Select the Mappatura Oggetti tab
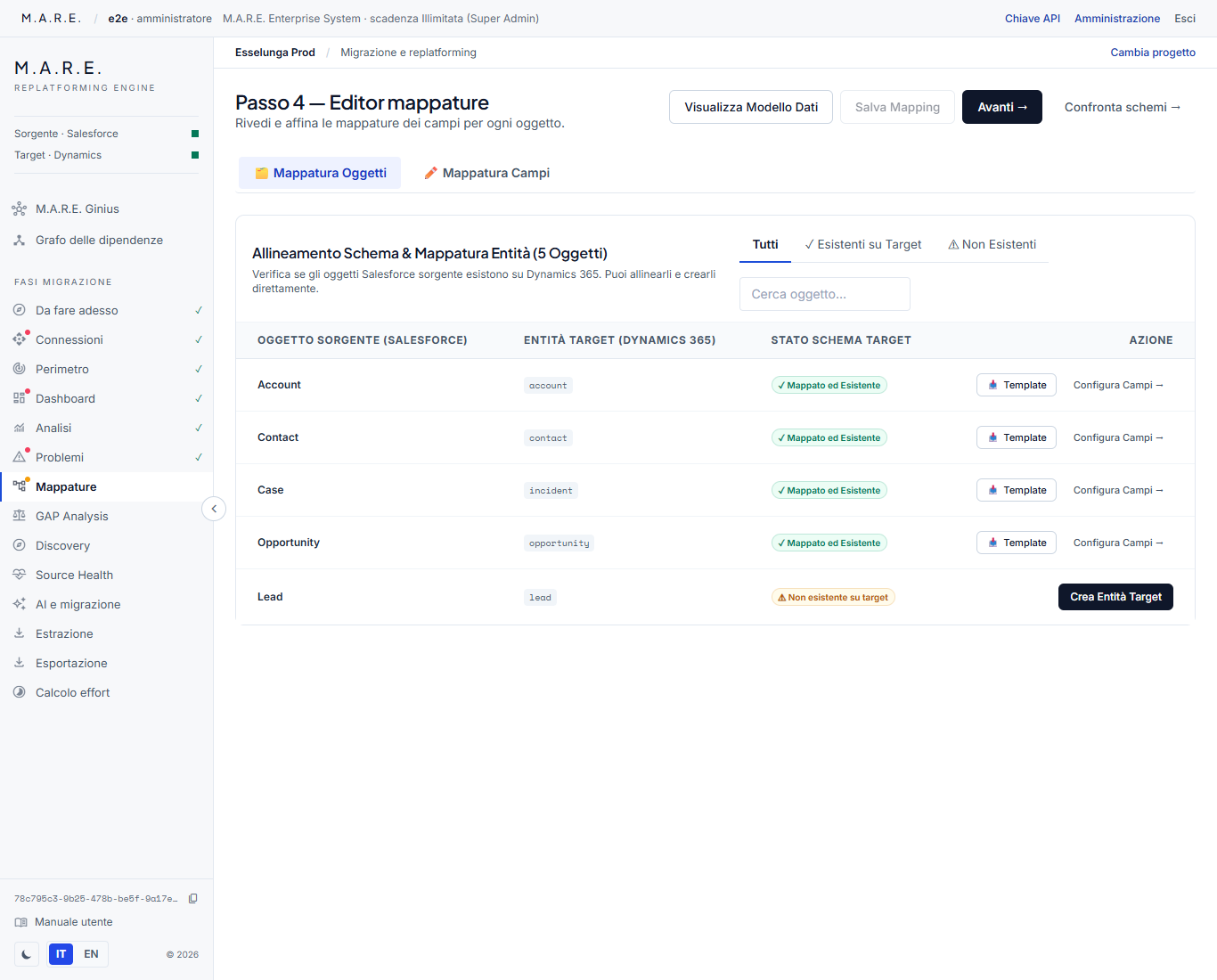Screen dimensions: 1217x980 click(x=320, y=173)
